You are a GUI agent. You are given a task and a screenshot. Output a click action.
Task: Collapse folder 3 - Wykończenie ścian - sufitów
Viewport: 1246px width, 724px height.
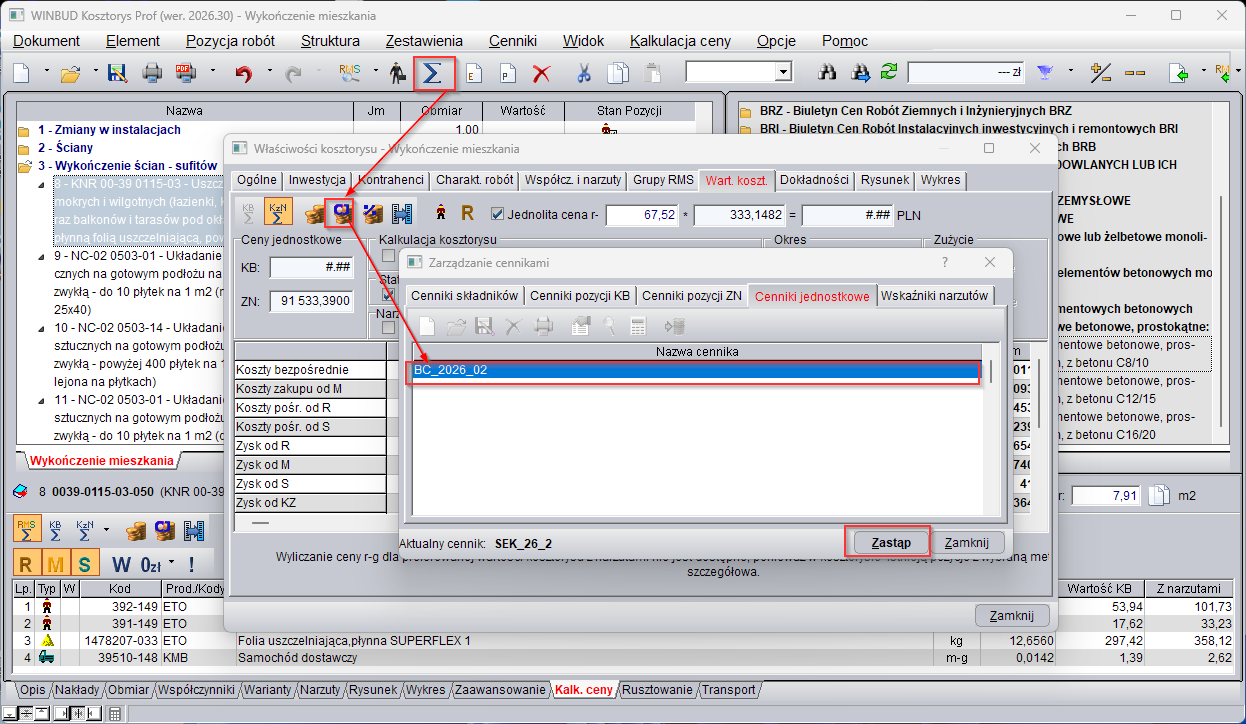click(x=24, y=166)
